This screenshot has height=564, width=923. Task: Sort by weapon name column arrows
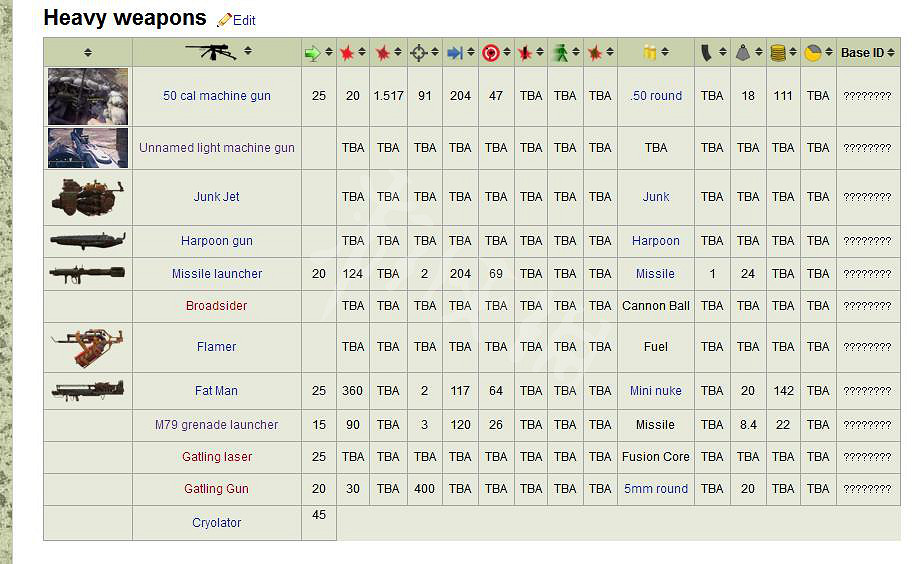coord(248,52)
